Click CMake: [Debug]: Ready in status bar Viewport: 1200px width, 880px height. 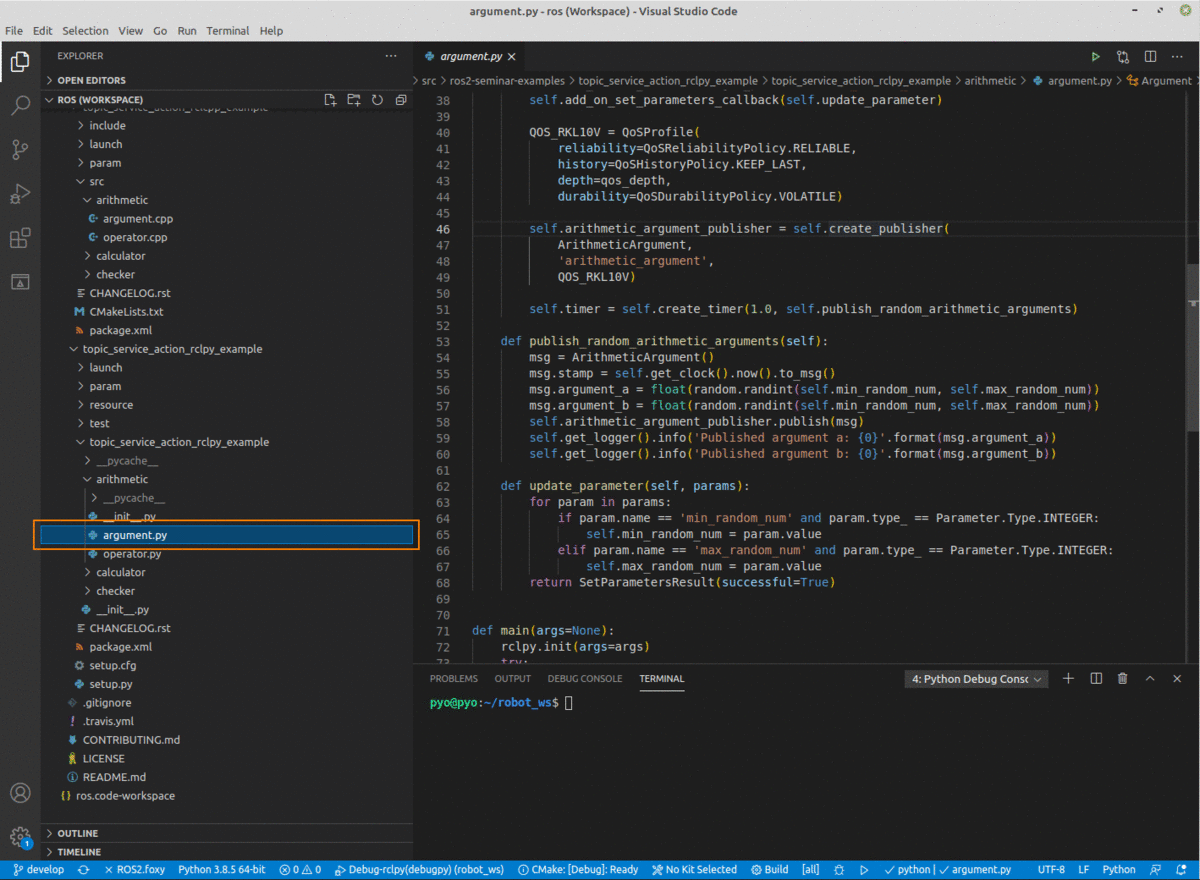click(x=577, y=869)
